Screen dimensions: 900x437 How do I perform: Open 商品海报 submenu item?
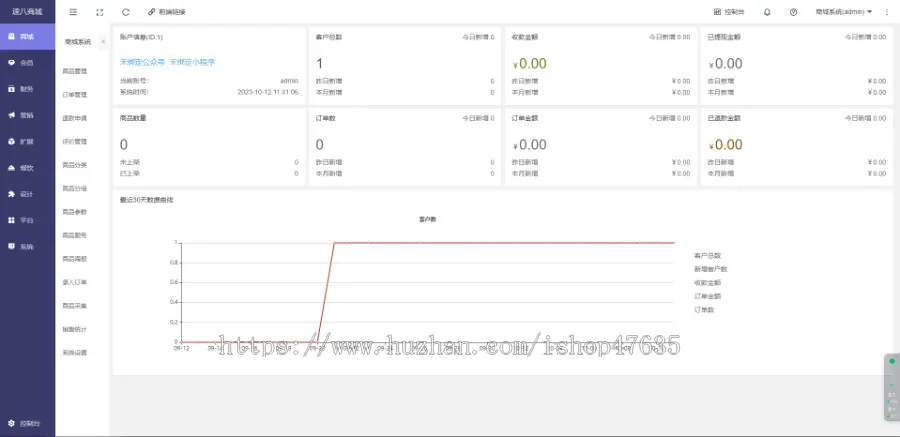click(x=75, y=259)
